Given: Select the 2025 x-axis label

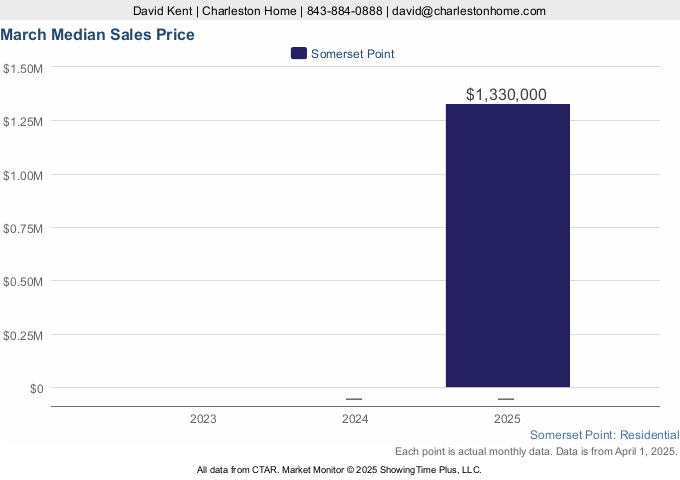Looking at the screenshot, I should tap(507, 419).
